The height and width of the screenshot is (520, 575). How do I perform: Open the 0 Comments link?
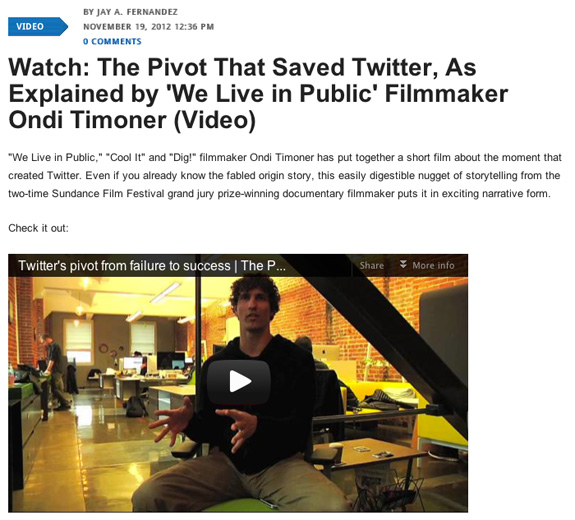pyautogui.click(x=112, y=41)
